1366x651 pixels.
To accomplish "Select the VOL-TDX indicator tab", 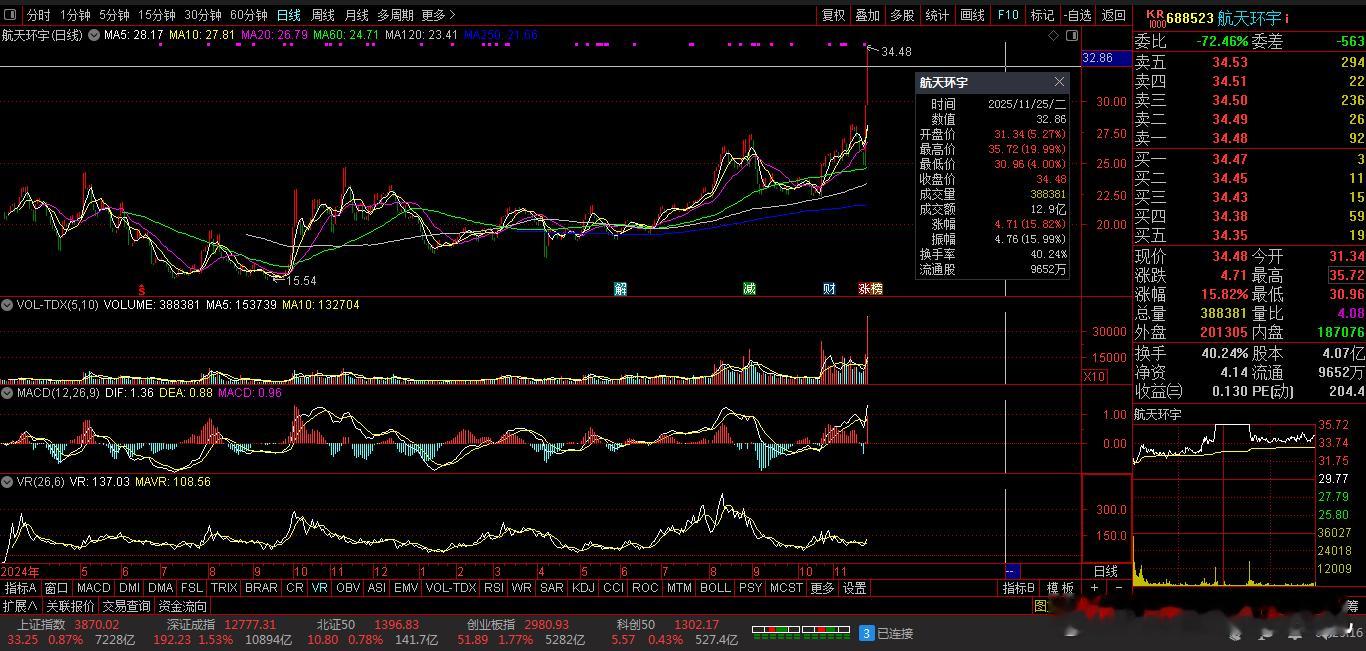I will point(451,588).
